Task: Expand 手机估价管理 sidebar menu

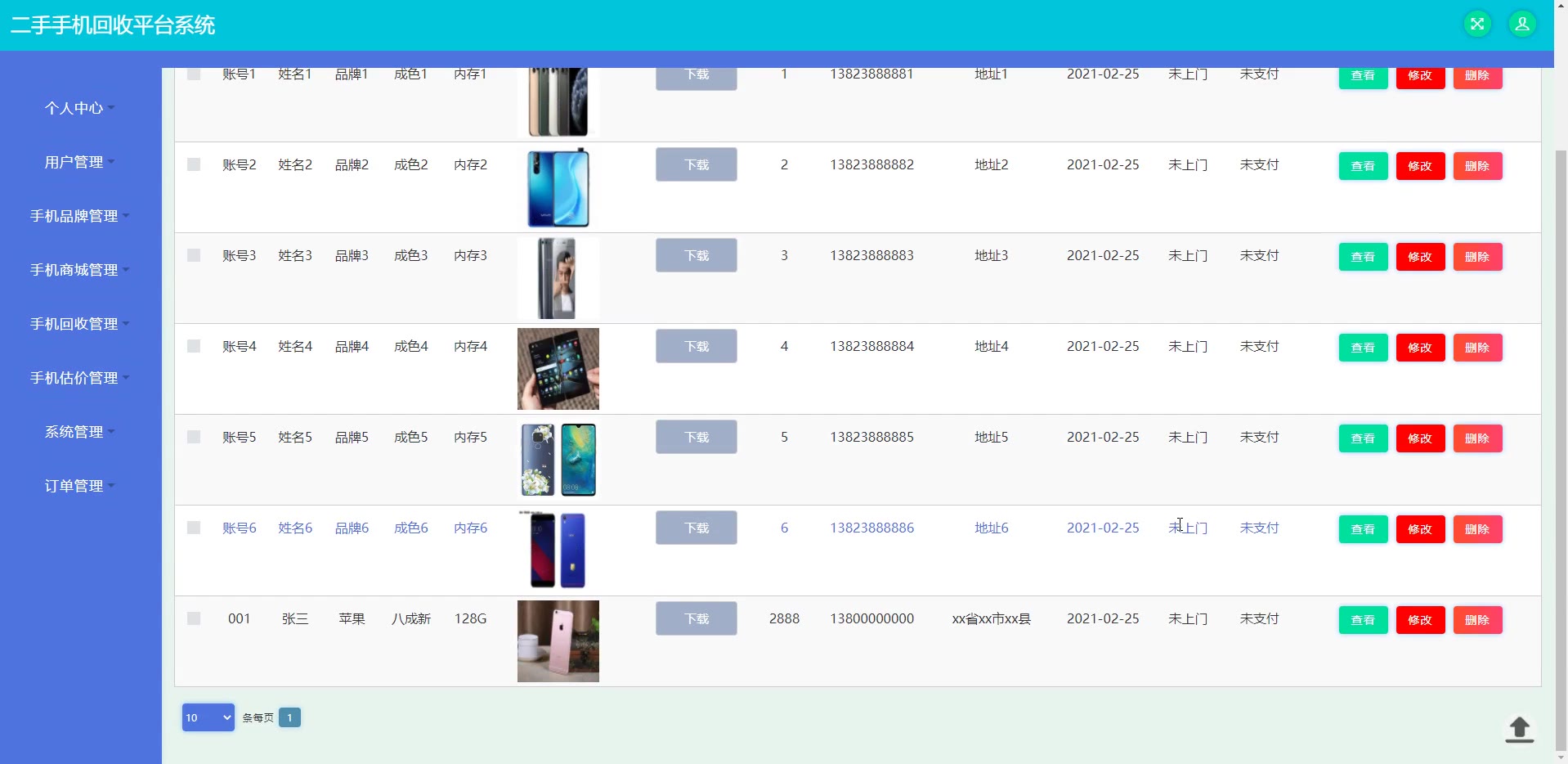Action: [80, 378]
